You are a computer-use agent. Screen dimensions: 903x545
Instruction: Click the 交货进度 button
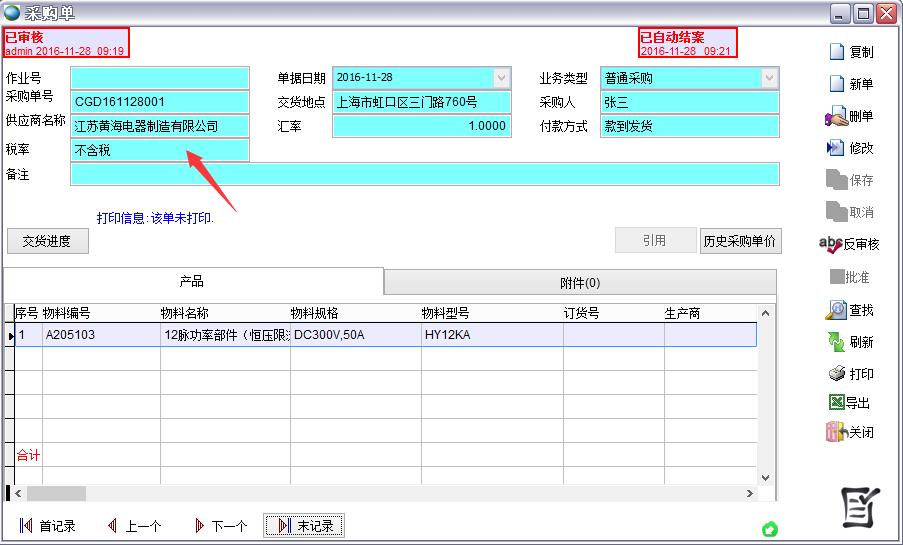click(48, 241)
